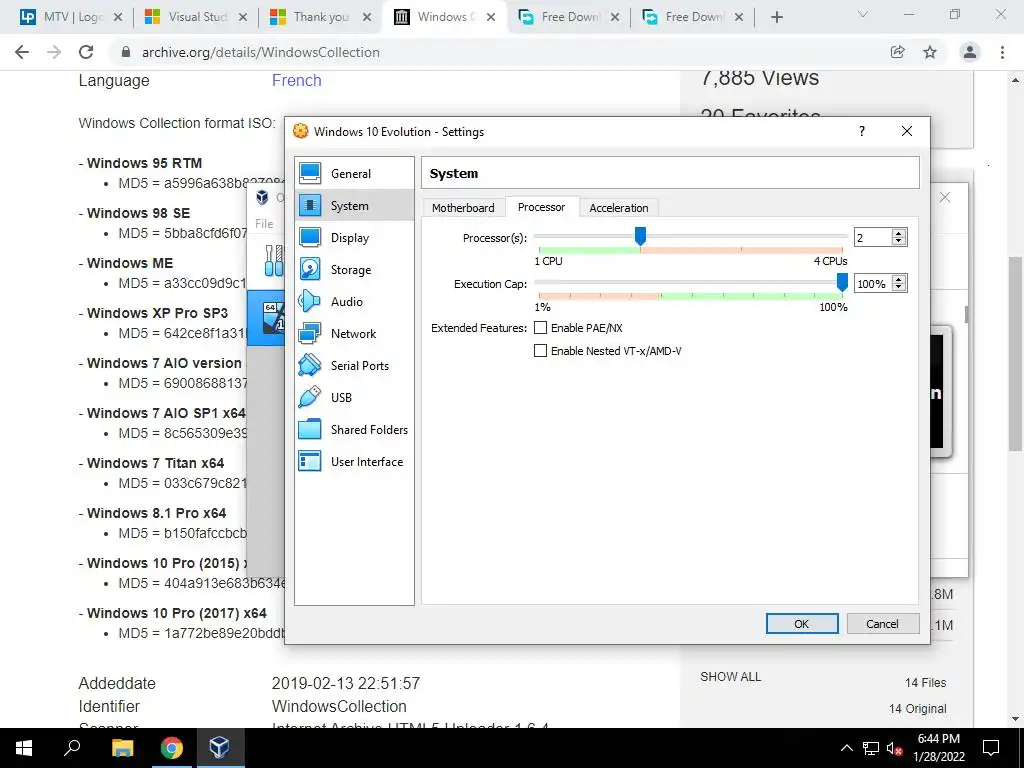Image resolution: width=1024 pixels, height=768 pixels.
Task: Click the execution cap percentage field
Action: [873, 284]
